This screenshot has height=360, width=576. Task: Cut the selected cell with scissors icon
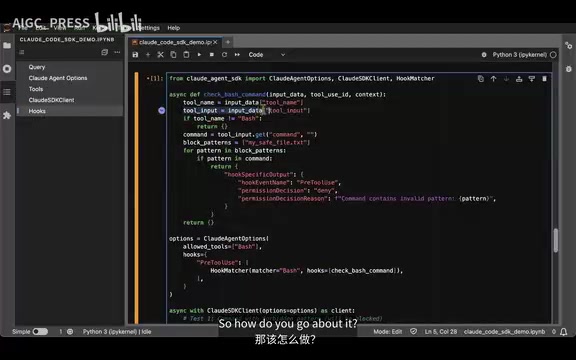click(x=161, y=55)
